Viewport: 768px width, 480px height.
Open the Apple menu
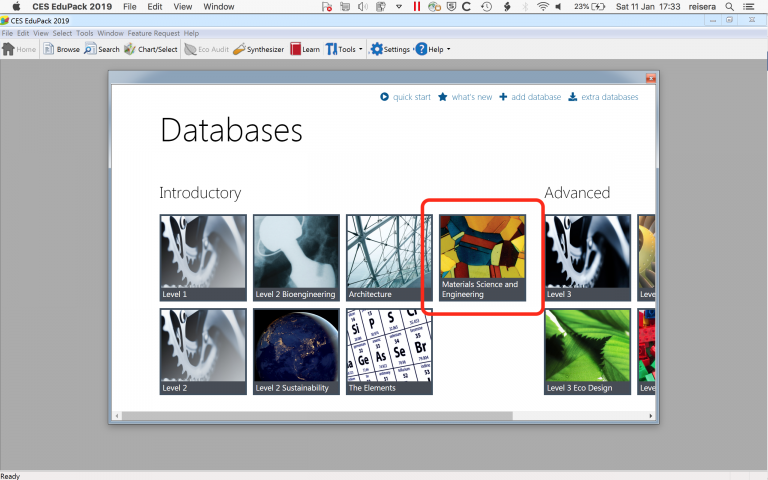tap(16, 6)
